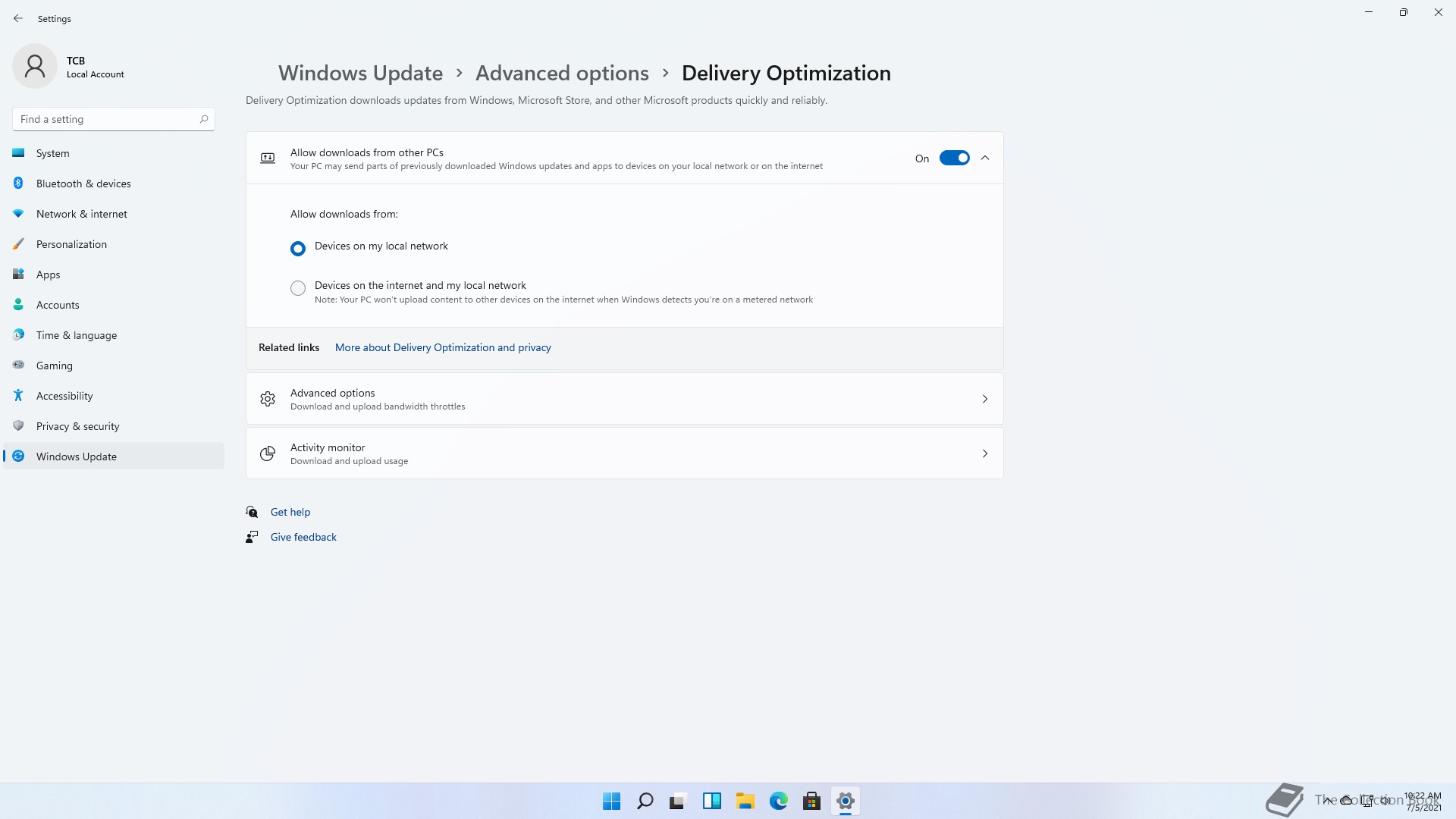1456x819 pixels.
Task: Click the Settings gear on taskbar
Action: (x=846, y=801)
